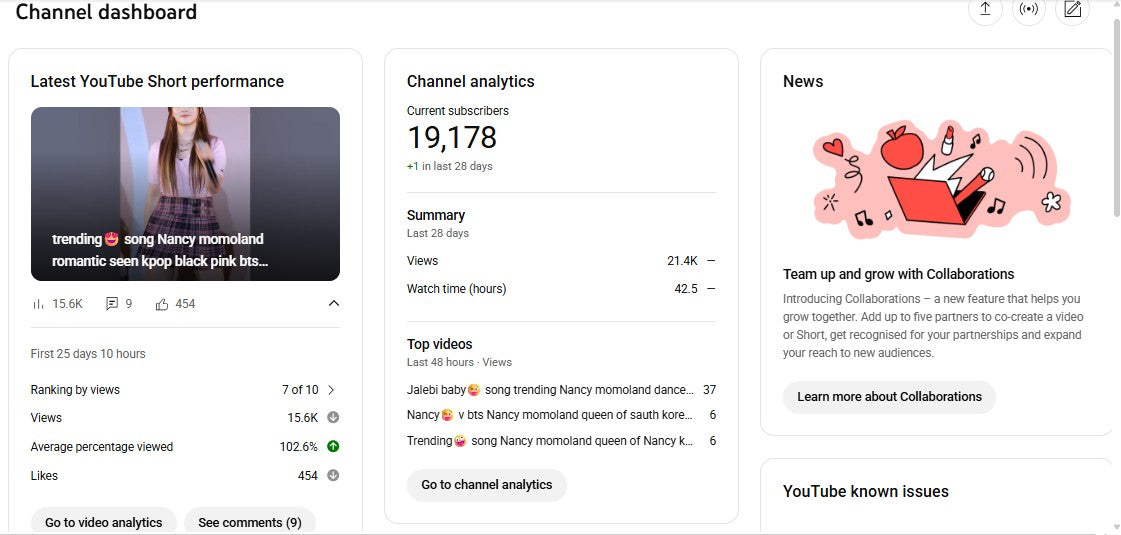Image resolution: width=1121 pixels, height=535 pixels.
Task: Open the Trending song Nancy top video link
Action: point(549,441)
